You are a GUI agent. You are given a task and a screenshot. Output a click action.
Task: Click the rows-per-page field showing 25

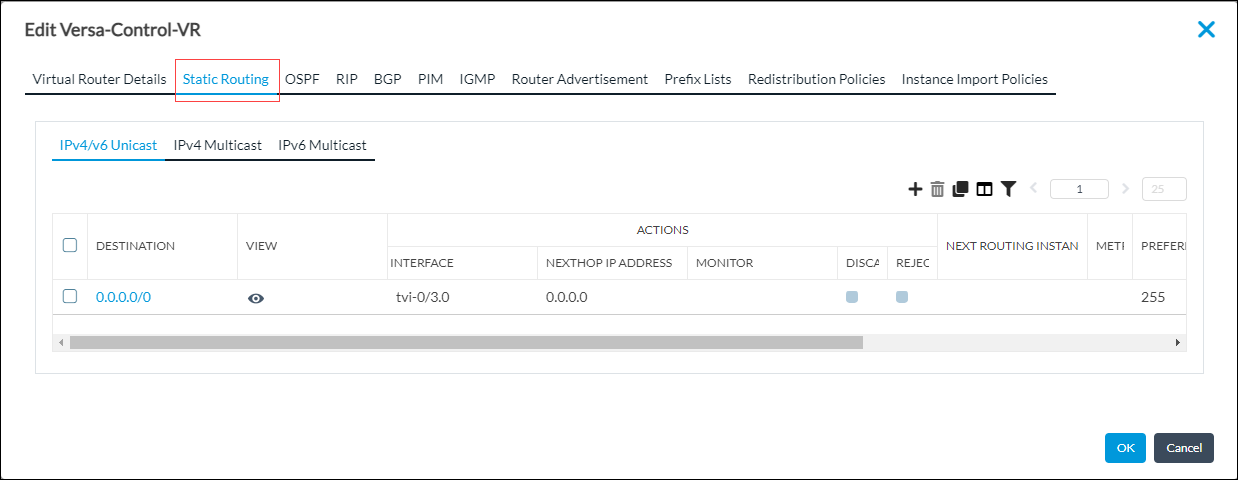[1164, 189]
